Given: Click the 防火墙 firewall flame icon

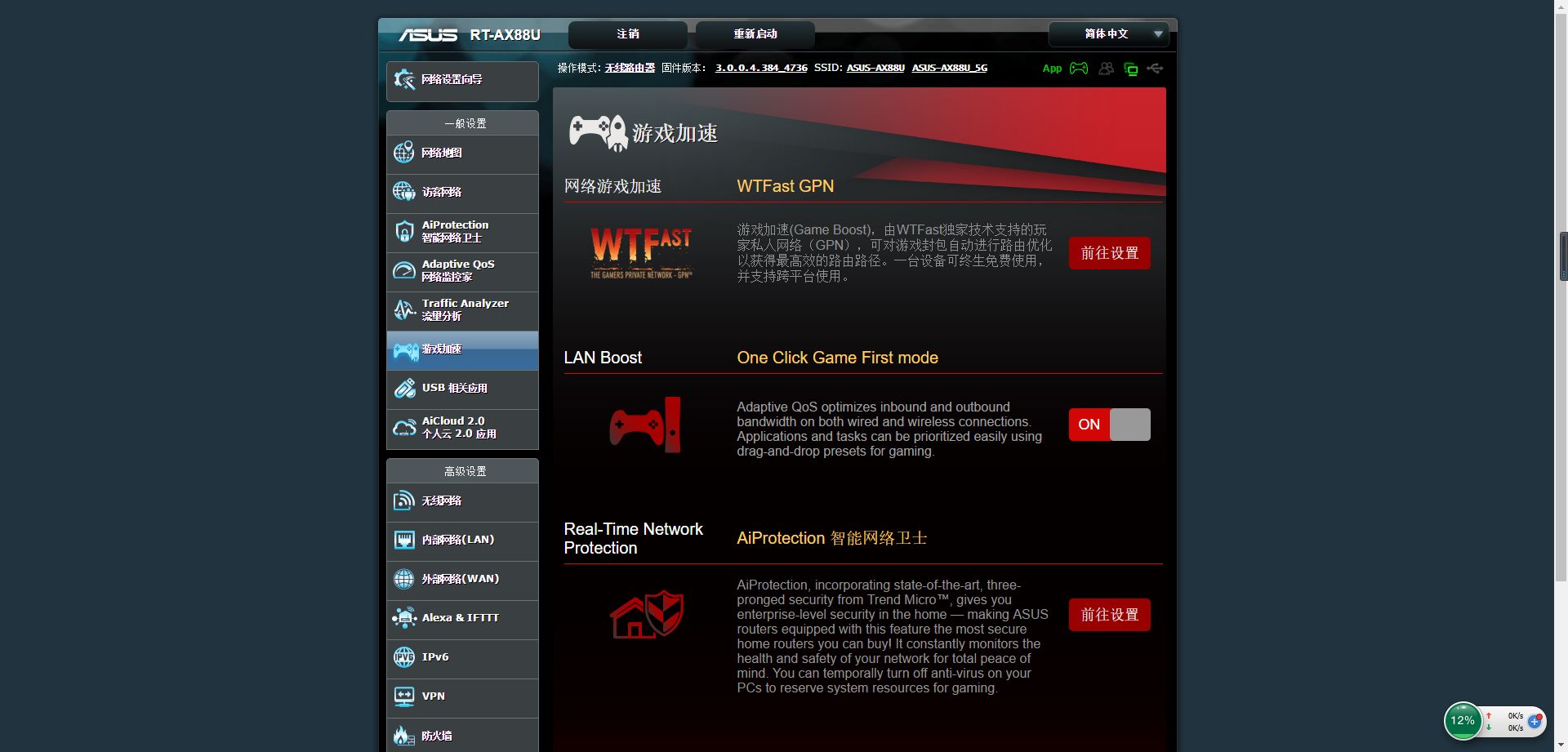Looking at the screenshot, I should click(x=404, y=736).
